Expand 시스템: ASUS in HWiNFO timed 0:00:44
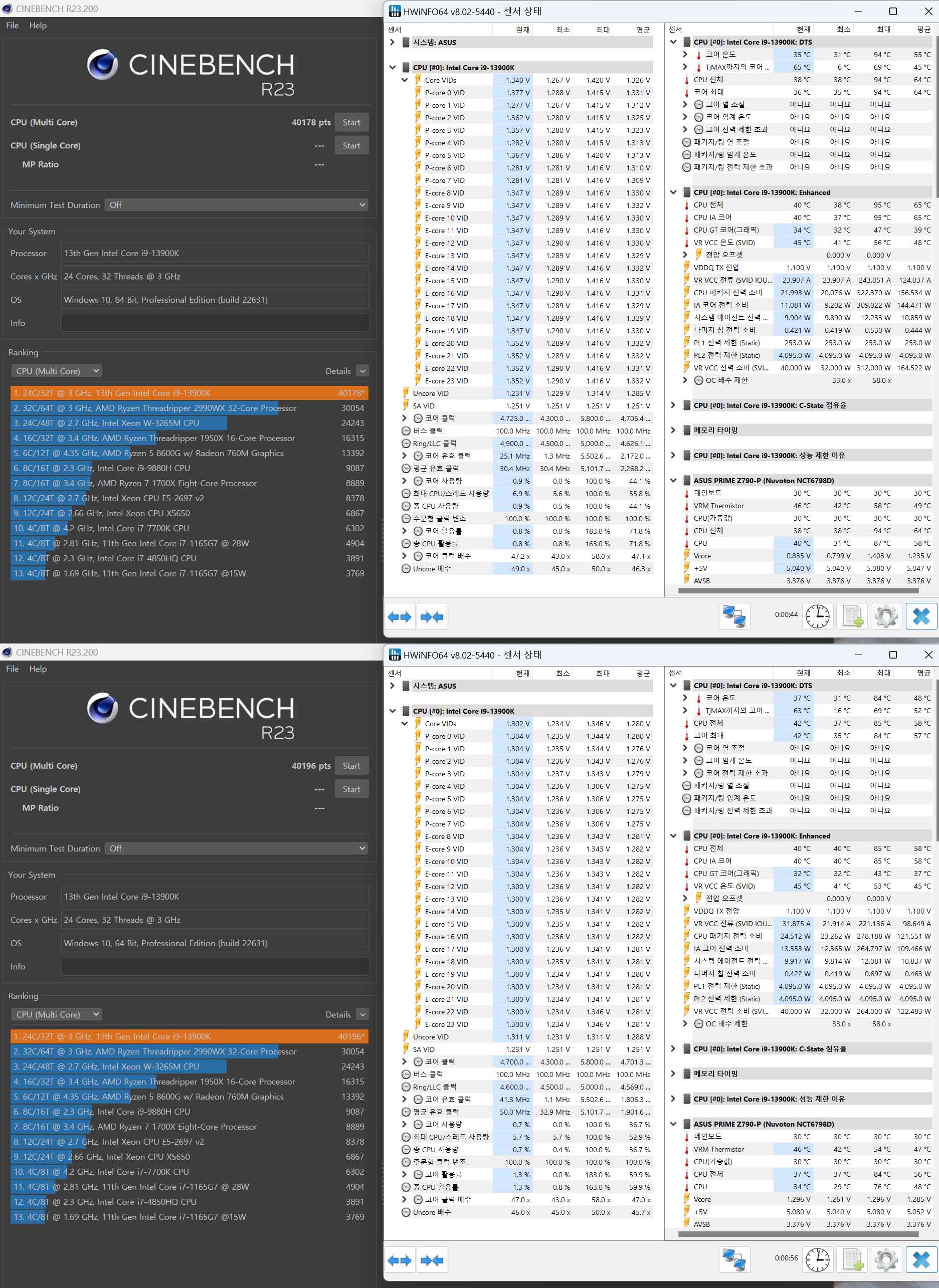 pyautogui.click(x=392, y=42)
